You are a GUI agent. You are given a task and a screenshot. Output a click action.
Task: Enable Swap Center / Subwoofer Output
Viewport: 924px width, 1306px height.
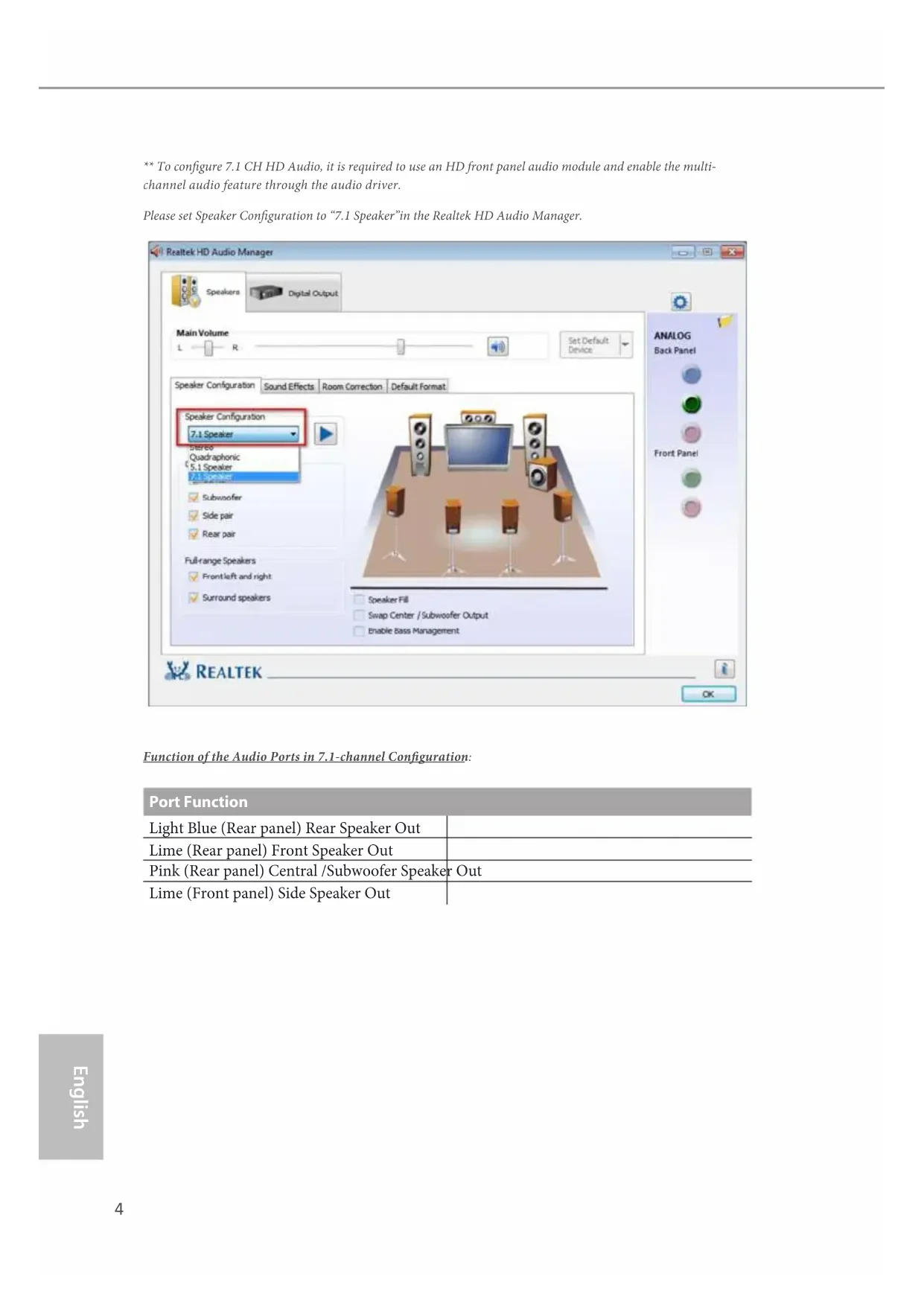click(x=359, y=615)
